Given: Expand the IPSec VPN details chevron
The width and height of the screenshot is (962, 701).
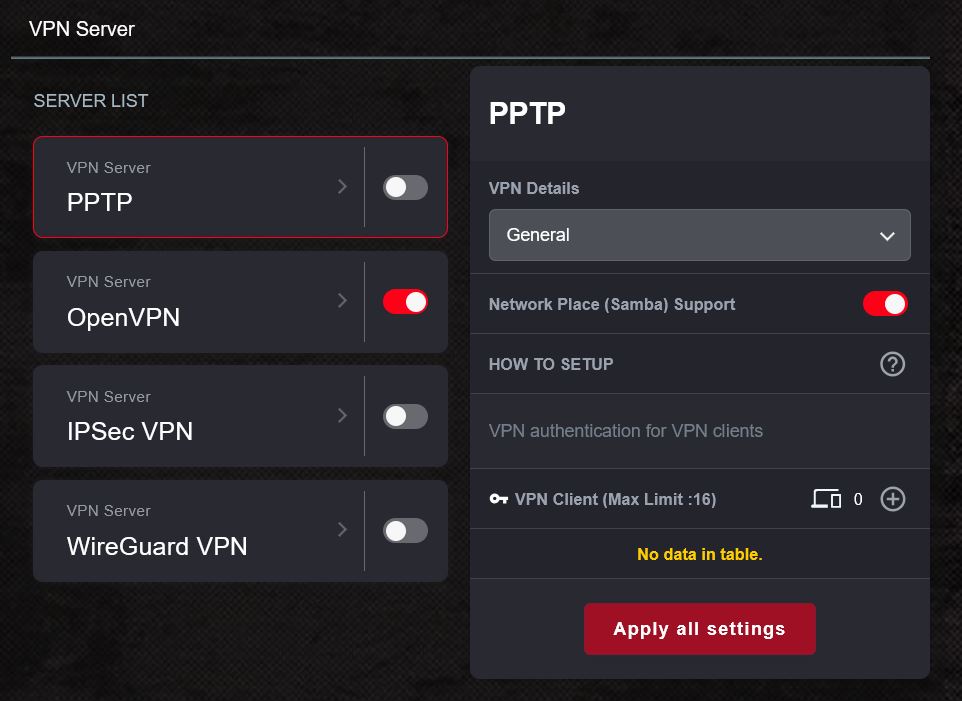Looking at the screenshot, I should [342, 416].
